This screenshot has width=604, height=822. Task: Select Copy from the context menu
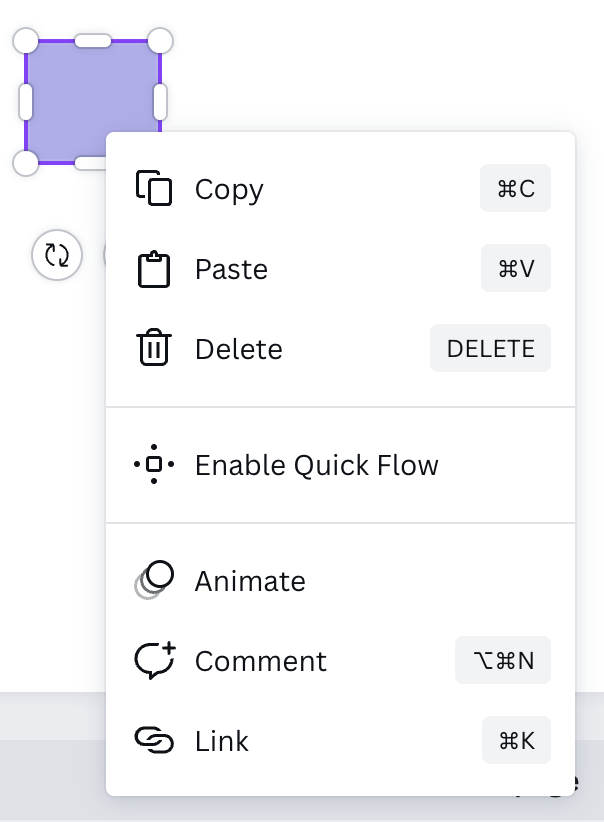point(341,189)
